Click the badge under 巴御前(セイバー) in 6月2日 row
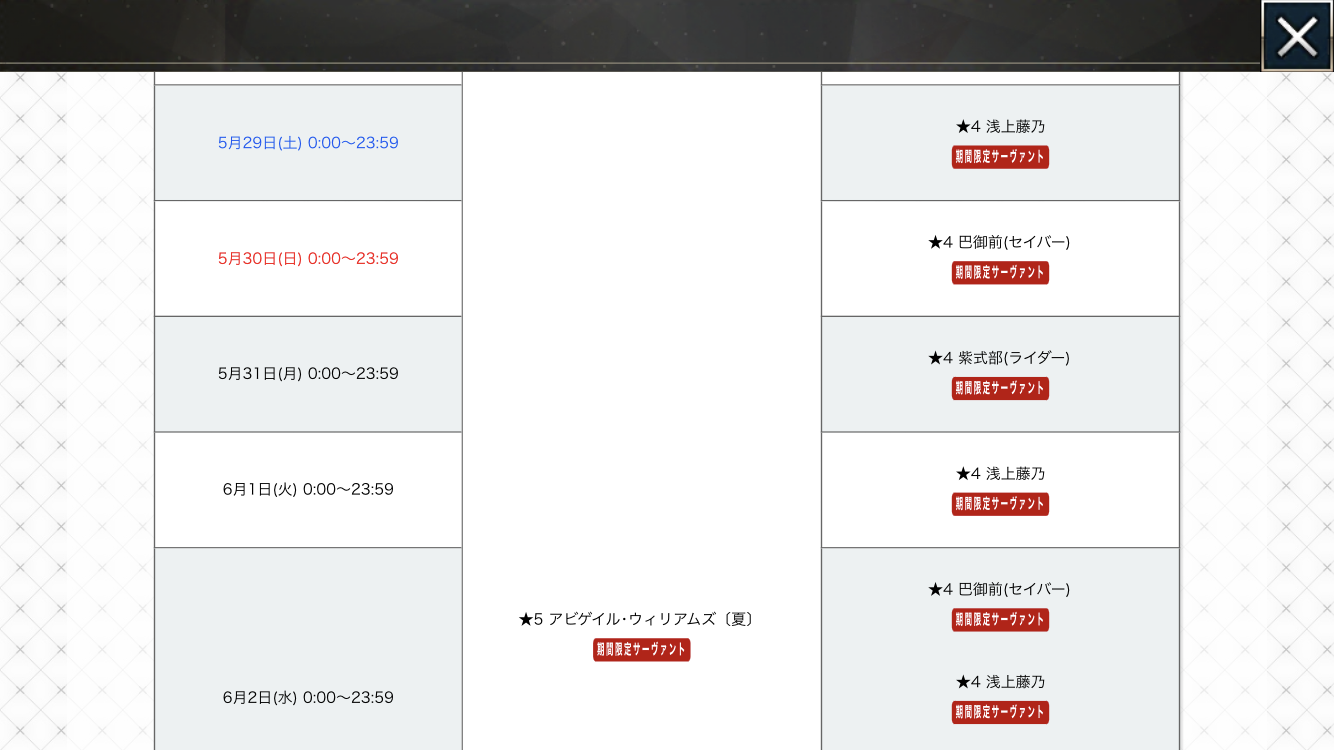1334x750 pixels. (x=1000, y=620)
